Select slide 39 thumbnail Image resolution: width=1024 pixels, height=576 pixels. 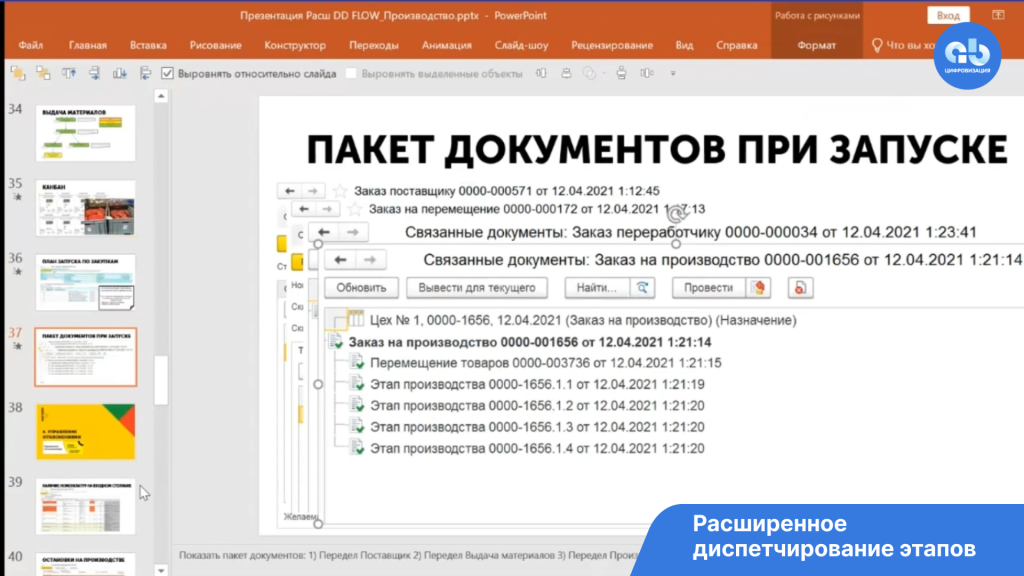tap(86, 507)
